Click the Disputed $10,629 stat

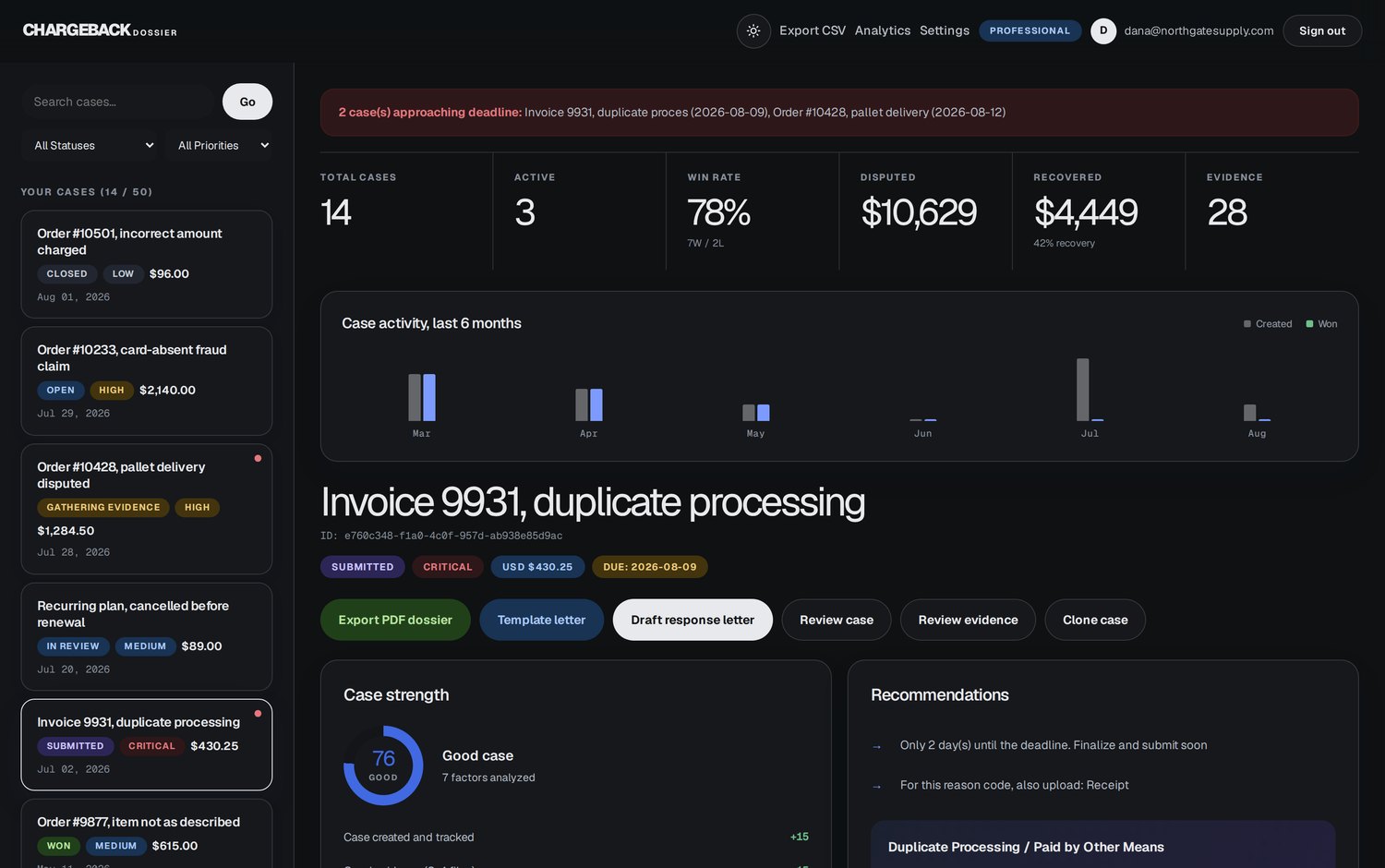pyautogui.click(x=925, y=211)
